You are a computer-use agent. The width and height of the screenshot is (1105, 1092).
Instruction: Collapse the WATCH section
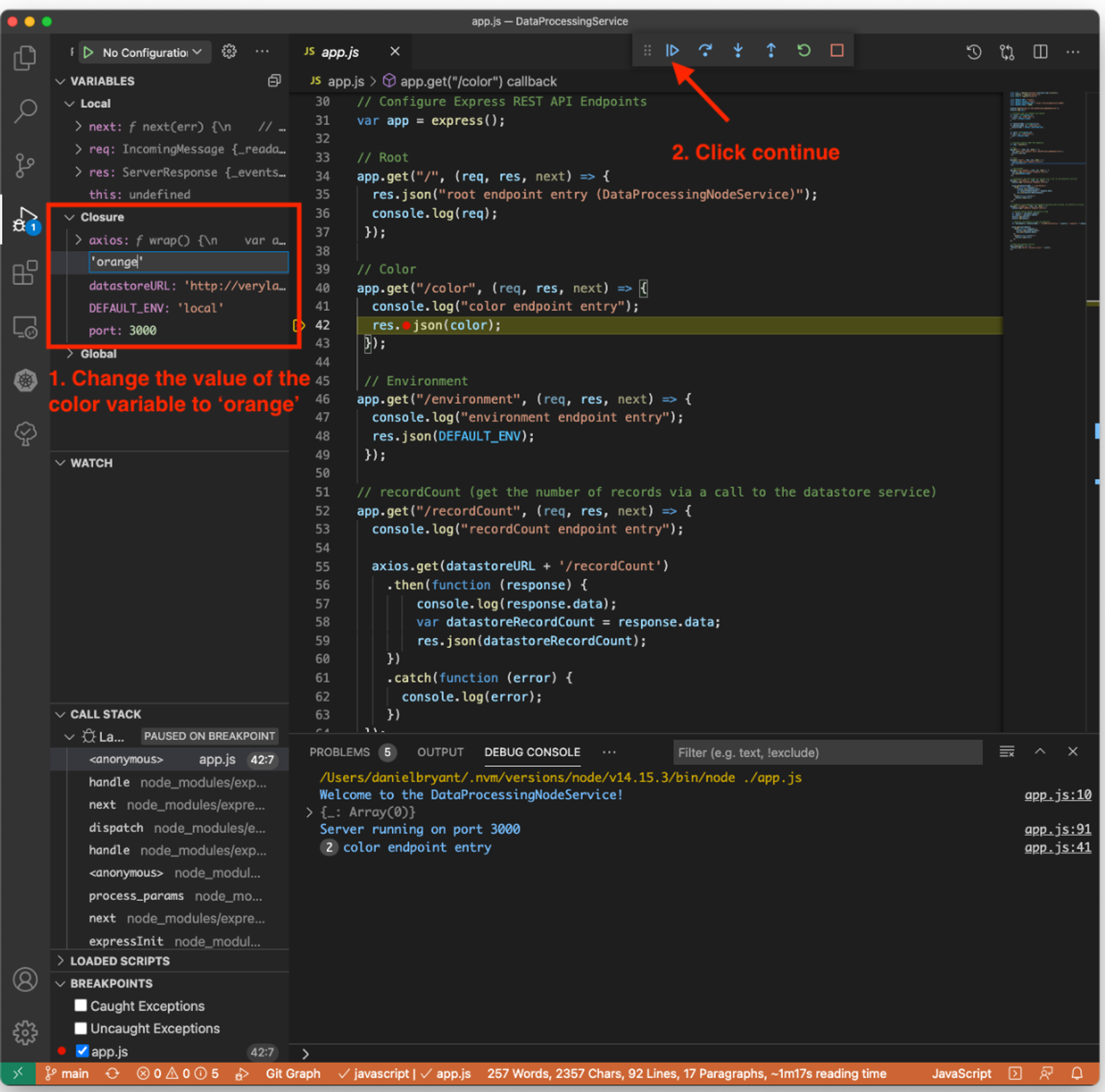click(x=60, y=463)
